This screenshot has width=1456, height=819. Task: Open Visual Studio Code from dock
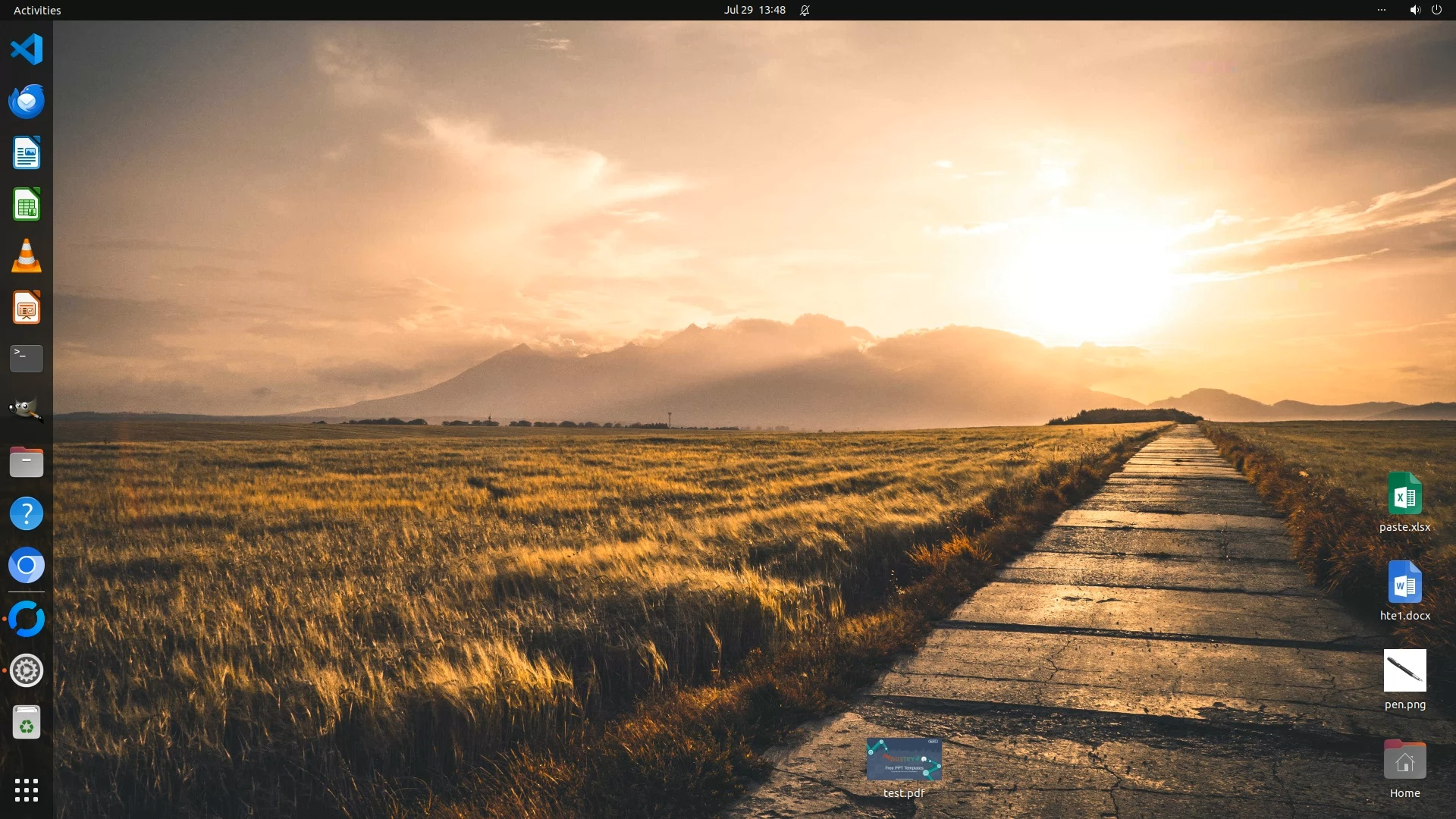click(x=27, y=50)
